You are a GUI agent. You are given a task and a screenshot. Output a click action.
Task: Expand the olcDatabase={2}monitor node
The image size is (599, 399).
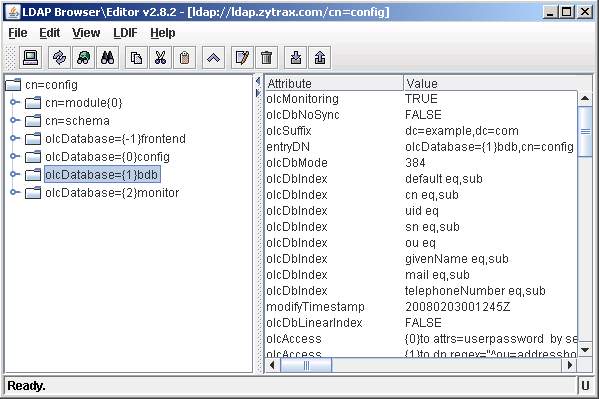15,192
